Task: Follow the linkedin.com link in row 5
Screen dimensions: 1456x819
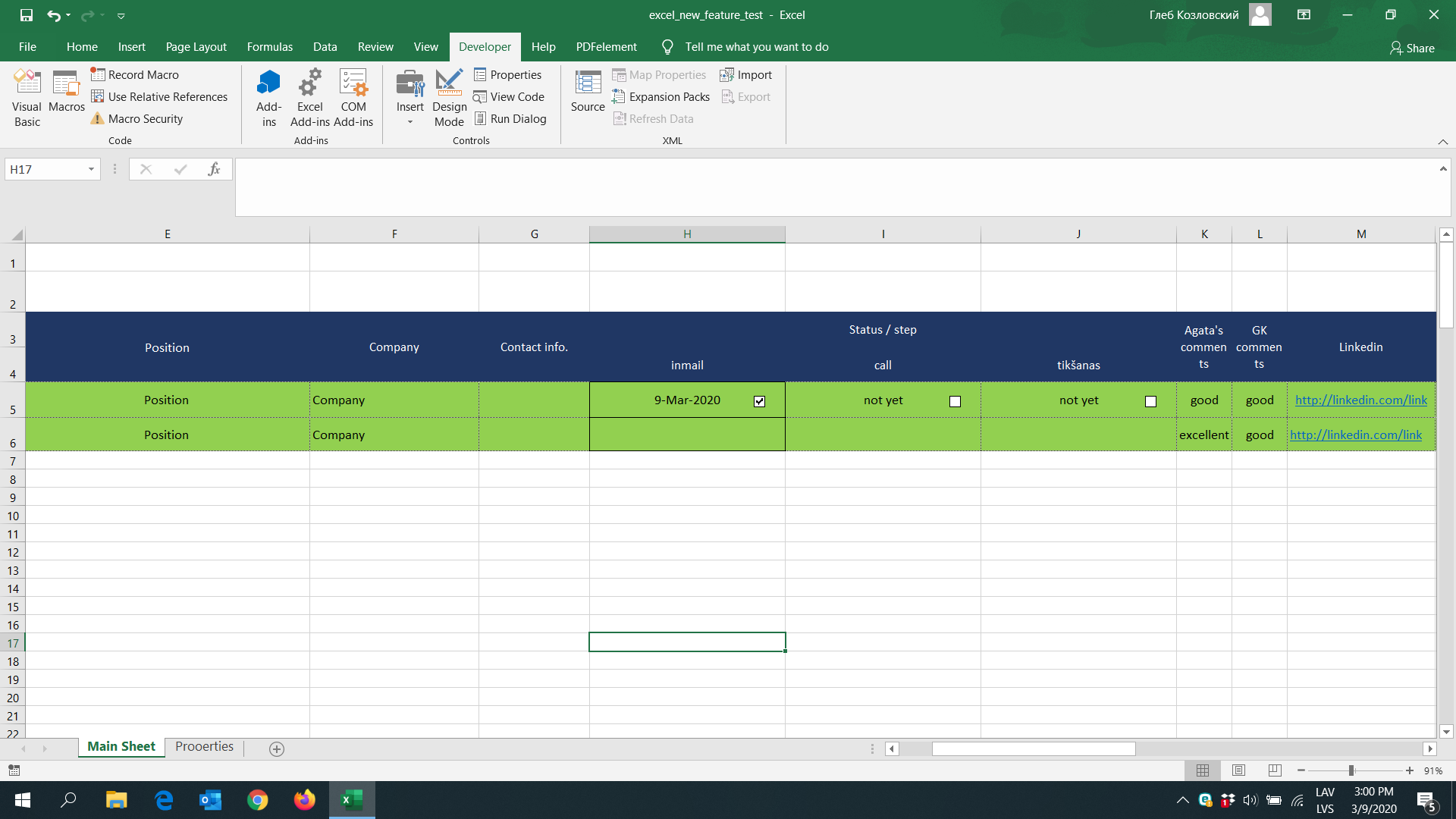Action: 1361,400
